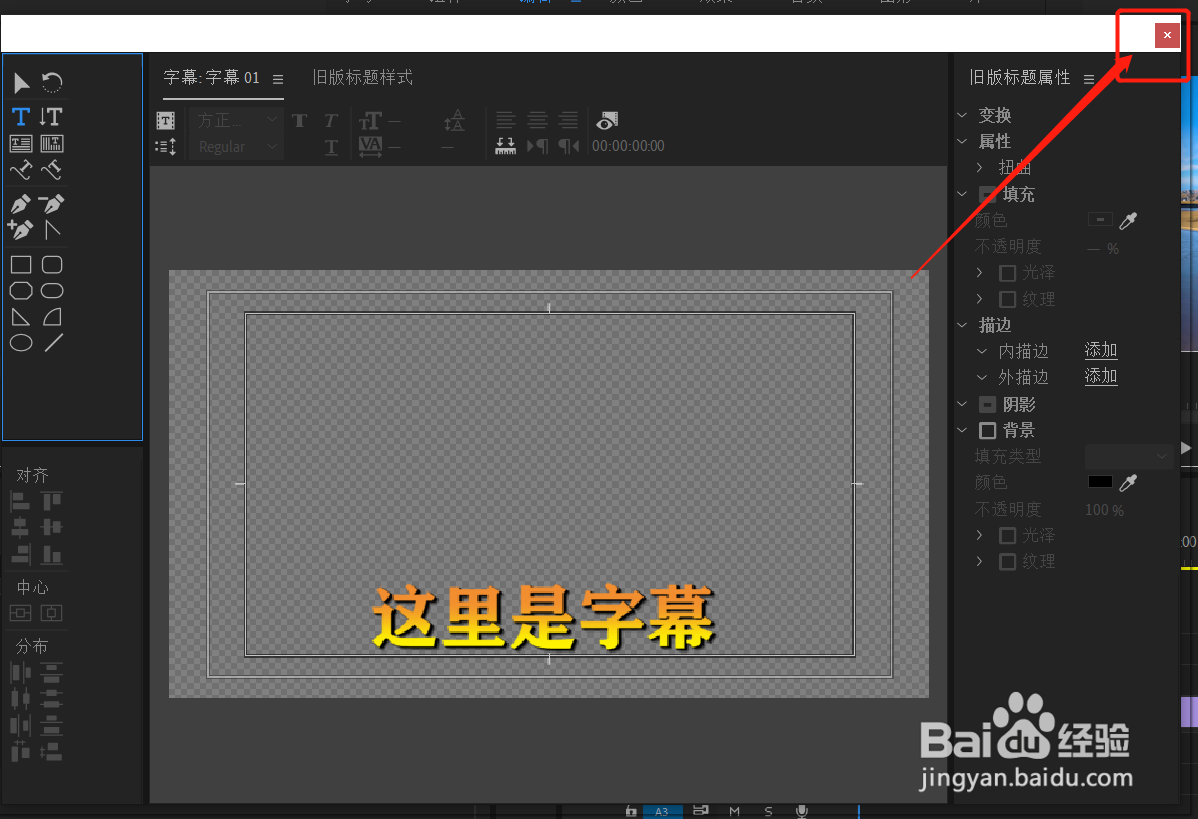Pick the Path Type tool

pos(21,170)
